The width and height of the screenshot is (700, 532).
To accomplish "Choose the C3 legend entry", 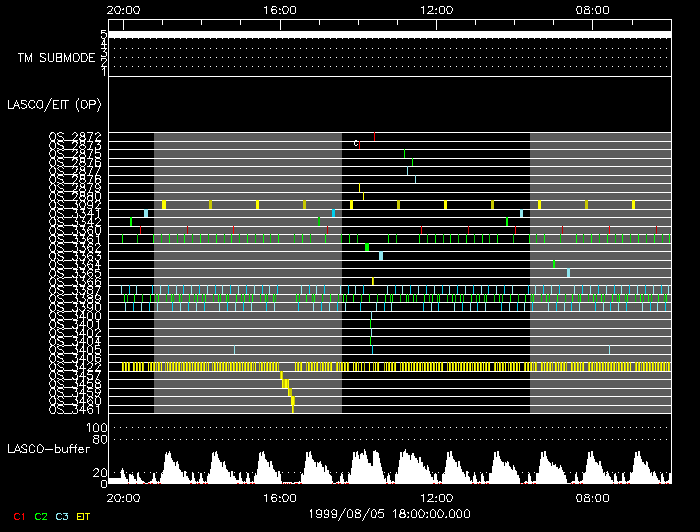I will pyautogui.click(x=63, y=516).
